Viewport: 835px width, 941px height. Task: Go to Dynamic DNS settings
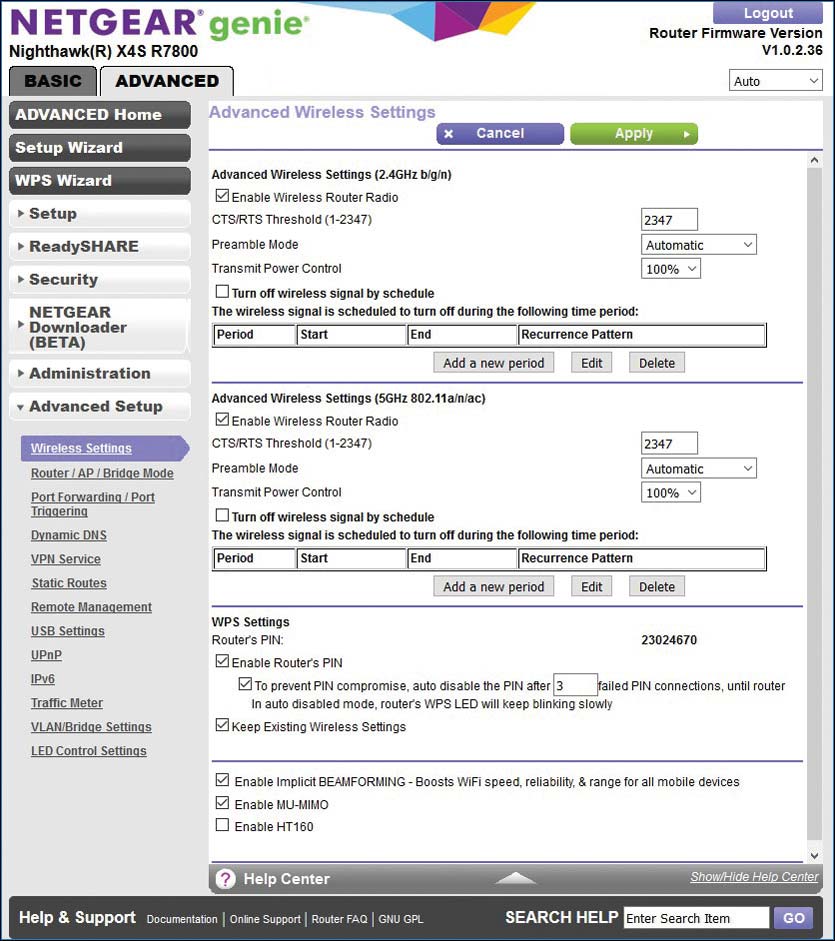(68, 535)
